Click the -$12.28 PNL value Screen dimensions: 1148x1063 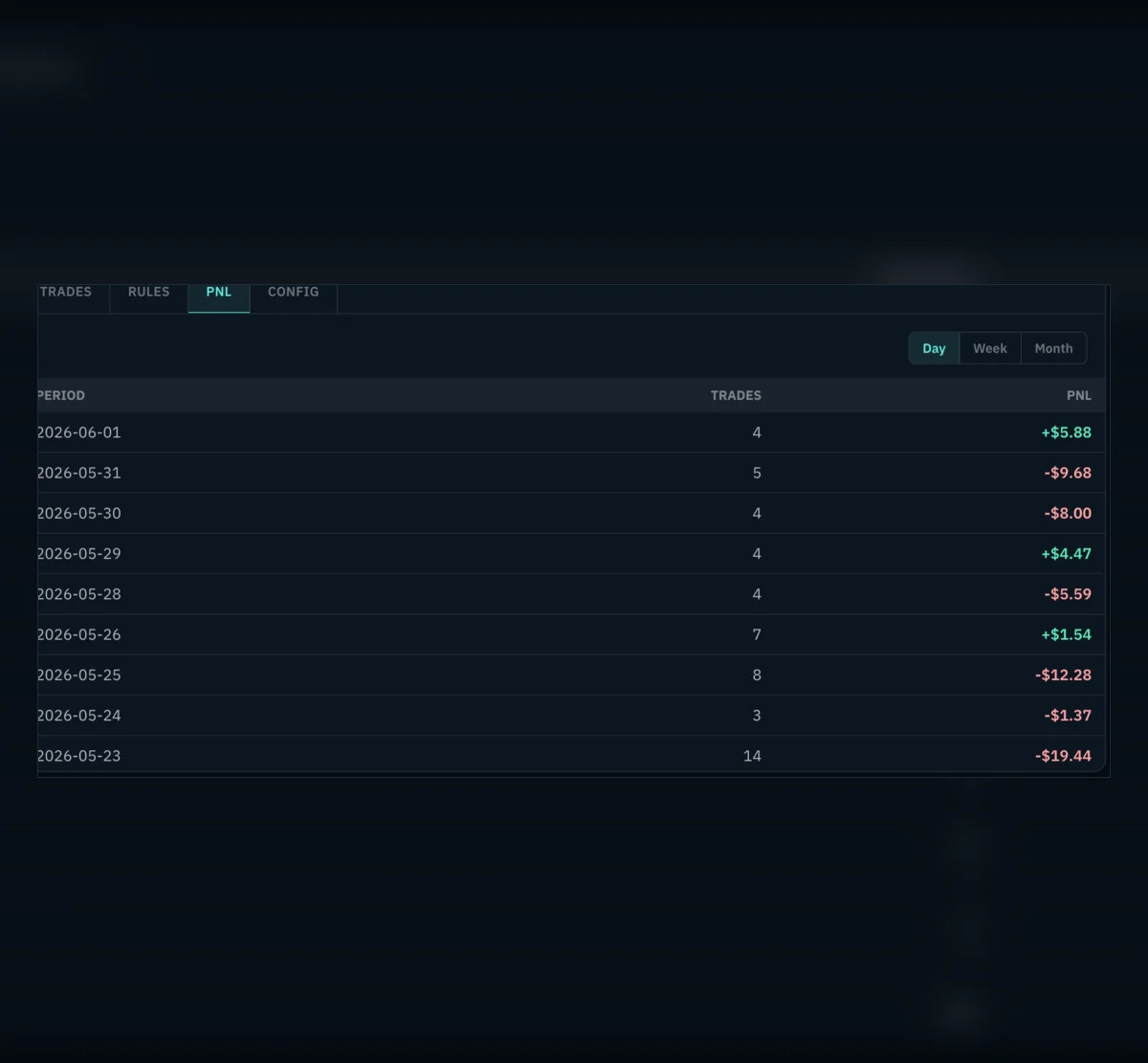[x=1063, y=675]
